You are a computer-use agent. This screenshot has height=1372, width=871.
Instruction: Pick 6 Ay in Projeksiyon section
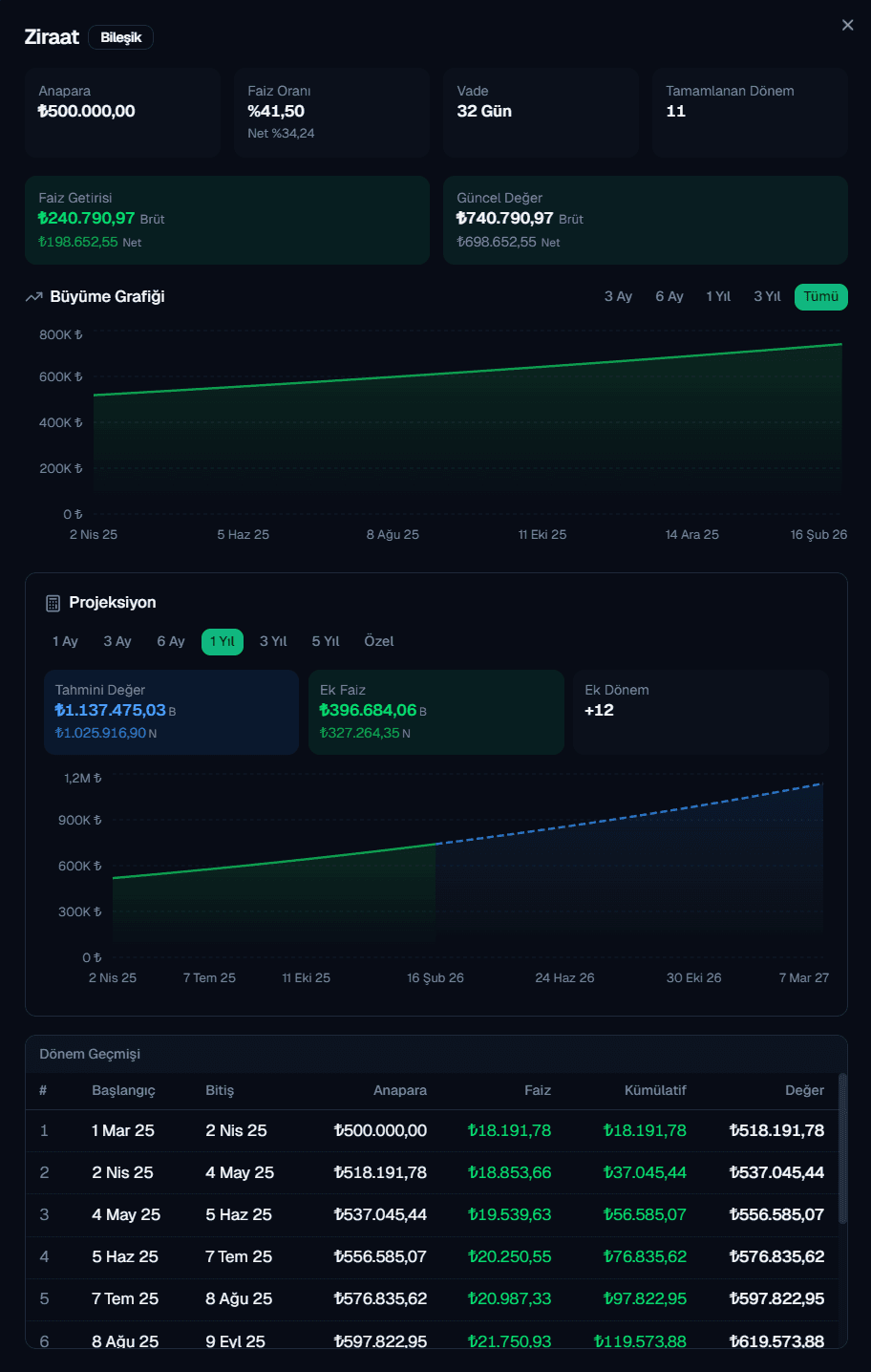click(x=171, y=642)
